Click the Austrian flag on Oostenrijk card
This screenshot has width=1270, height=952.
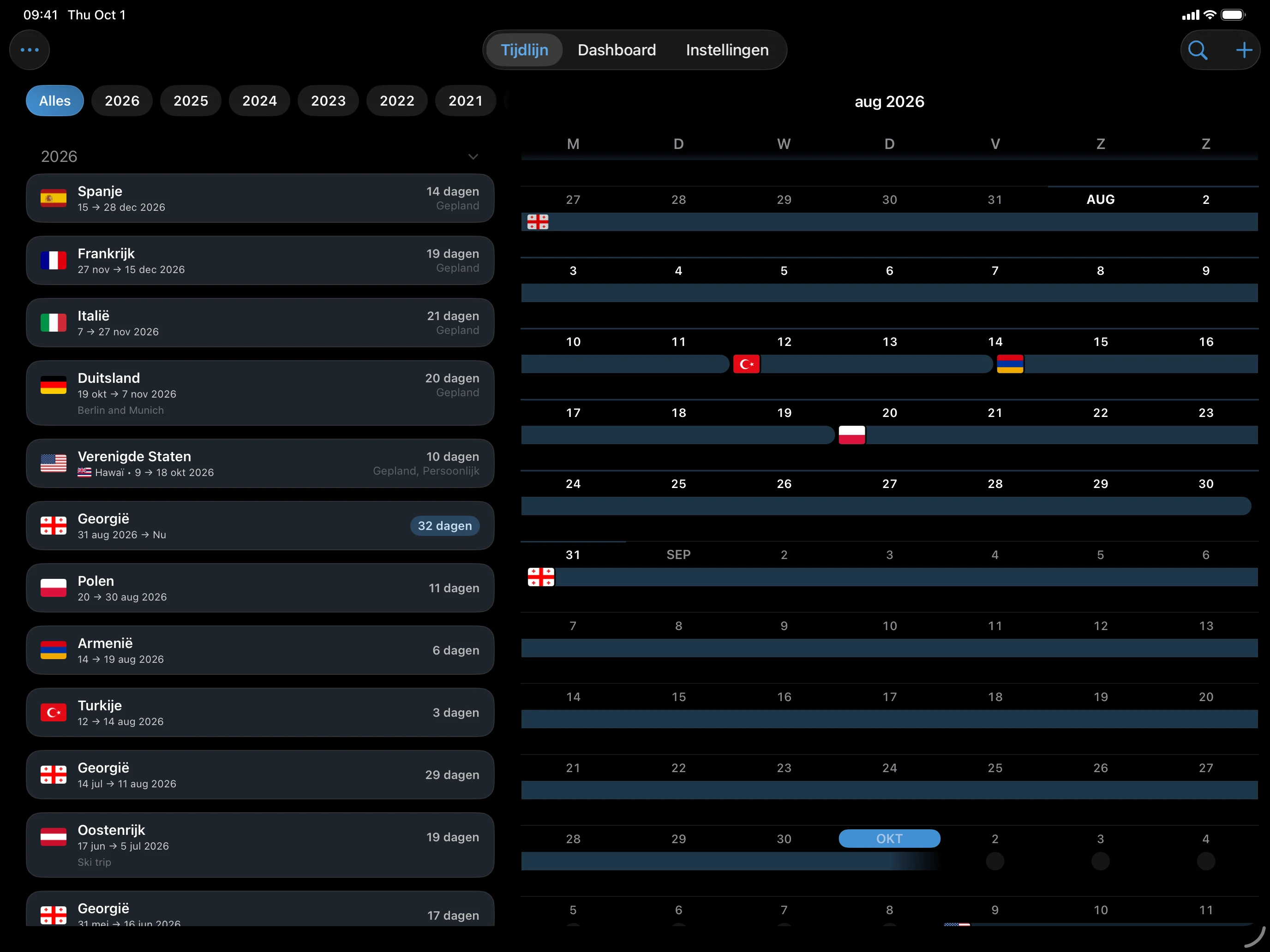point(54,837)
